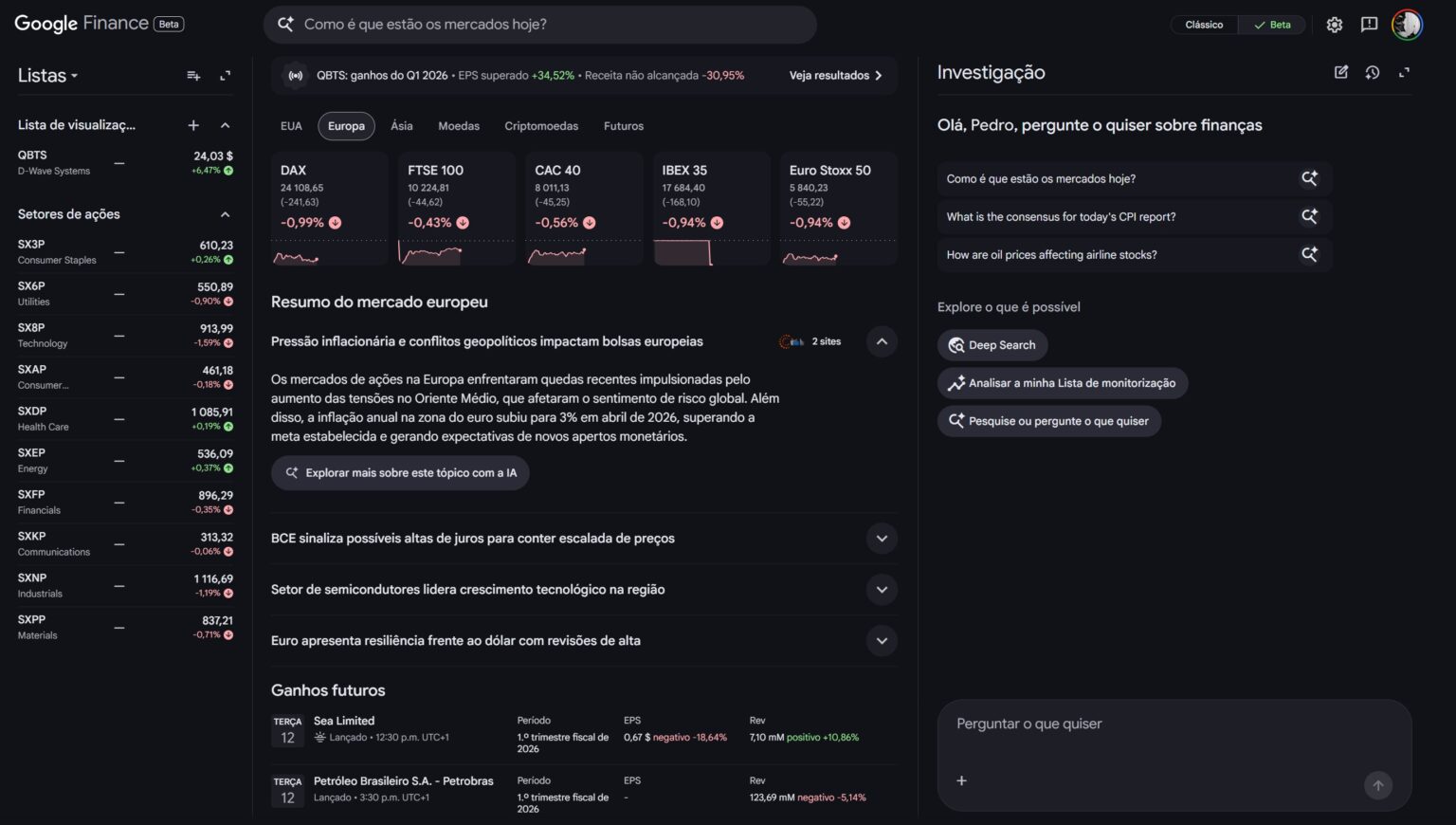Open the Sea Limited earnings entry
Viewport: 1456px width, 825px height.
pos(584,736)
